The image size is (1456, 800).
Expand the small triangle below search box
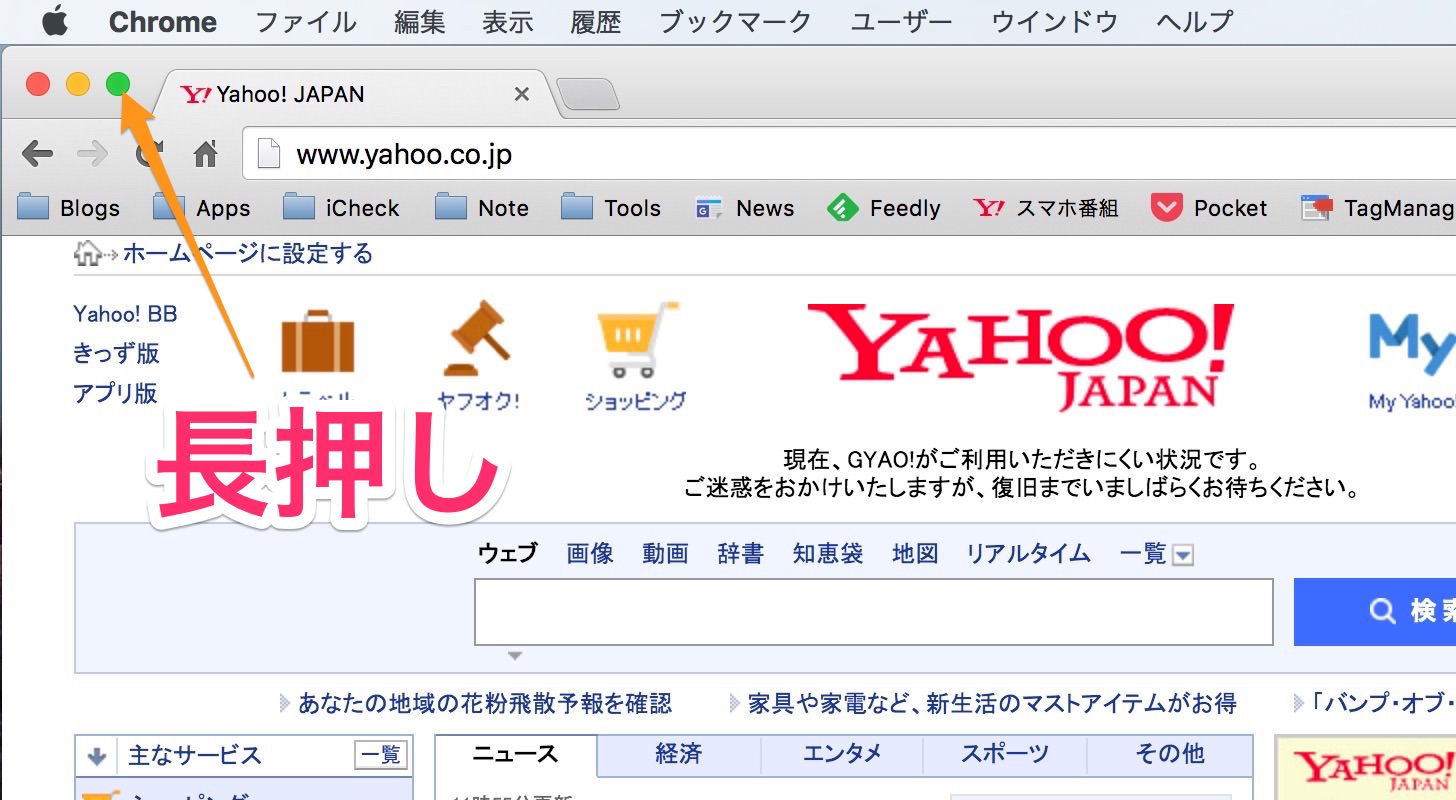(515, 656)
